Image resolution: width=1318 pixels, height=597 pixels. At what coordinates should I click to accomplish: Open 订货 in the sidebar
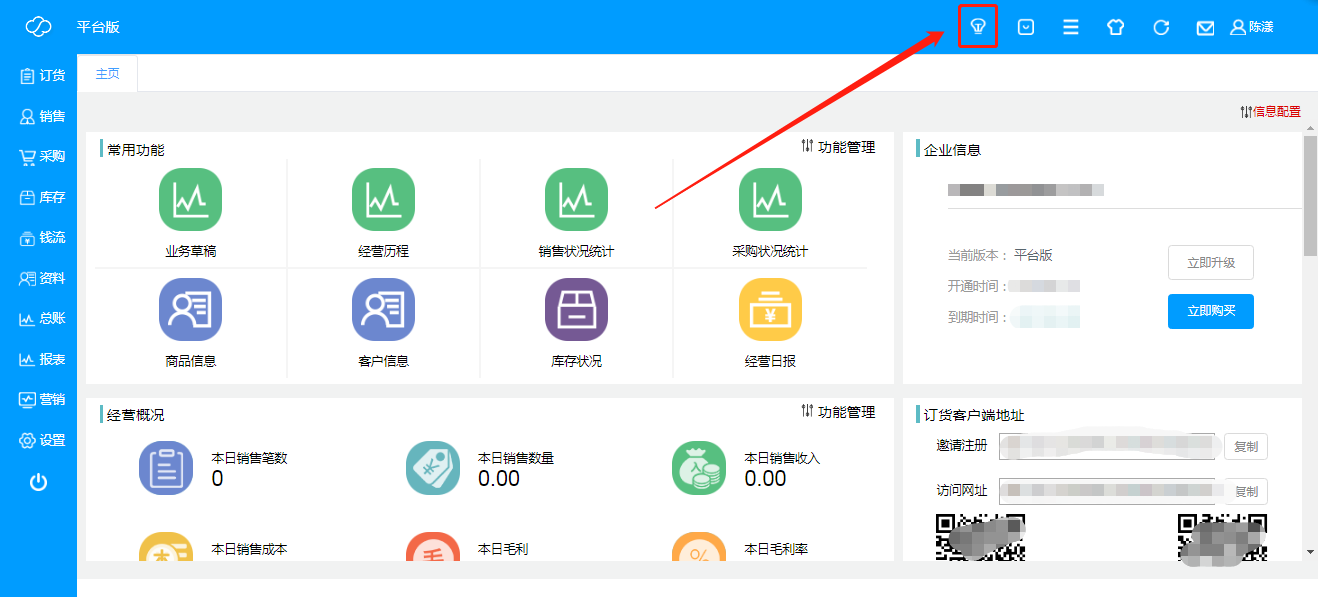42,75
